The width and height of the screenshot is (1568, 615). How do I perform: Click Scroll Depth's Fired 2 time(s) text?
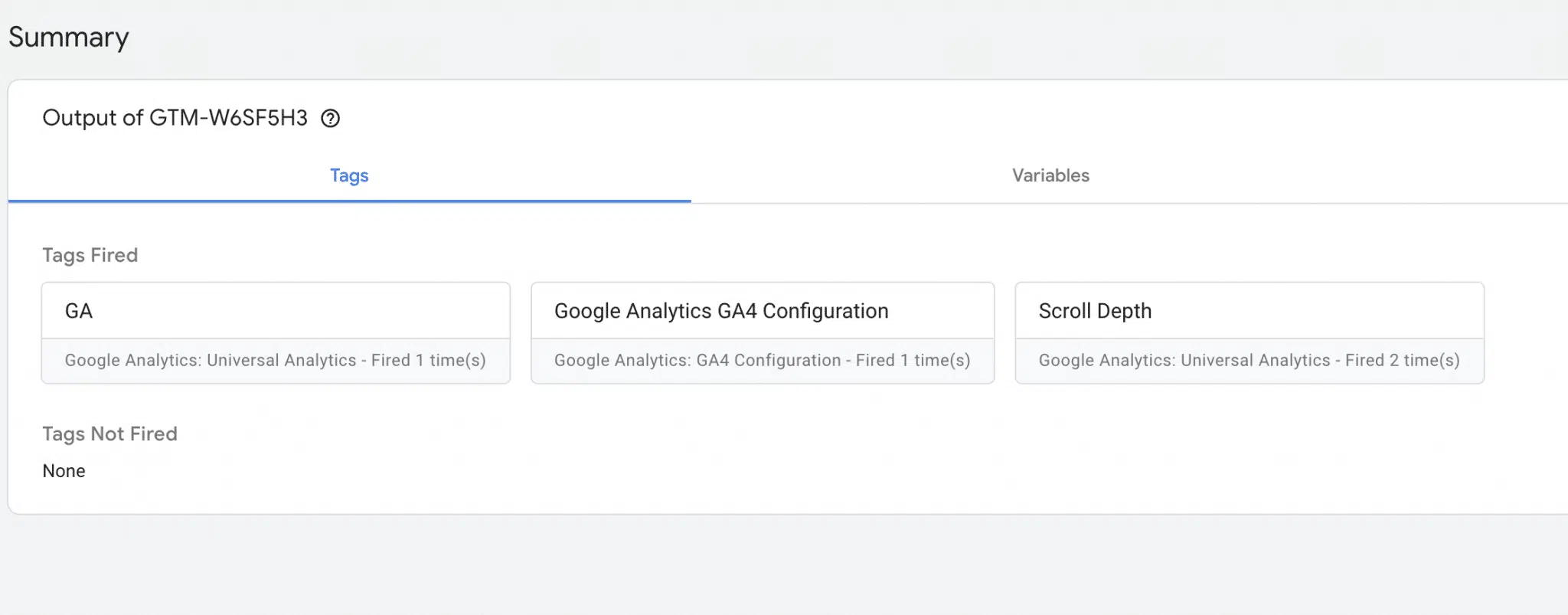[1403, 360]
